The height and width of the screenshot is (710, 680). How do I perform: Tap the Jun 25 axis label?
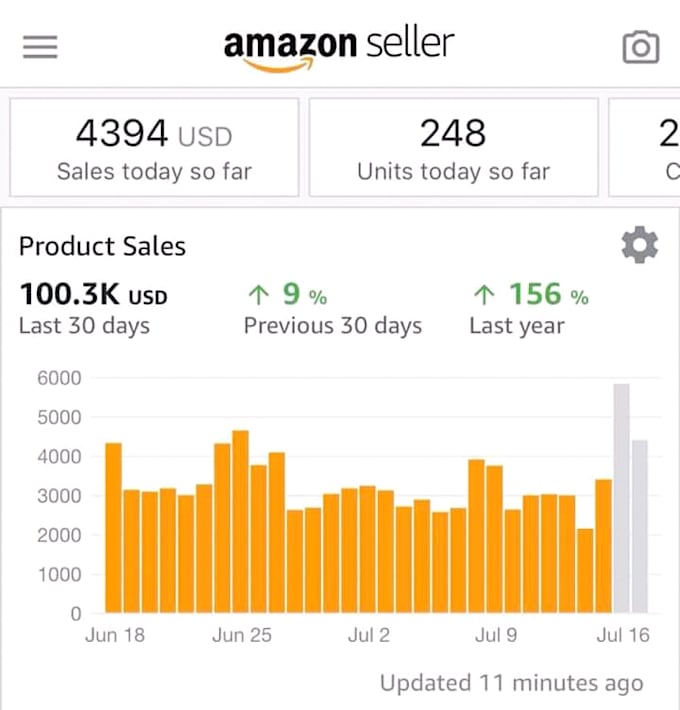241,635
